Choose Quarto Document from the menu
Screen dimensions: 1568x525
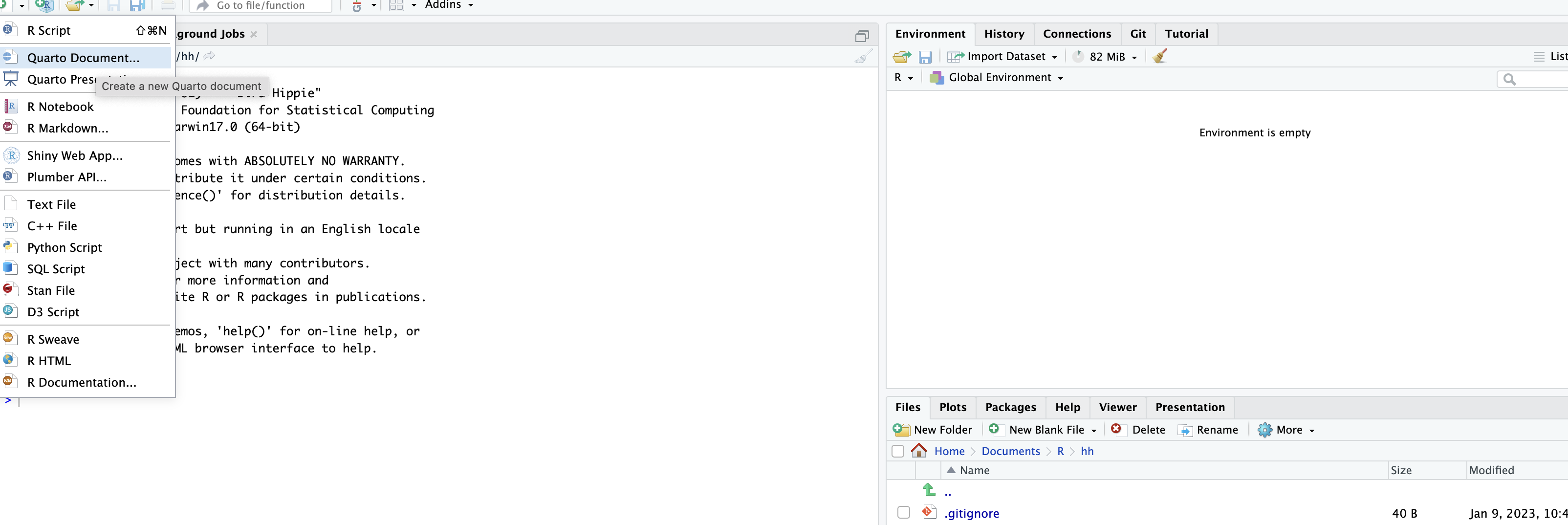(86, 58)
